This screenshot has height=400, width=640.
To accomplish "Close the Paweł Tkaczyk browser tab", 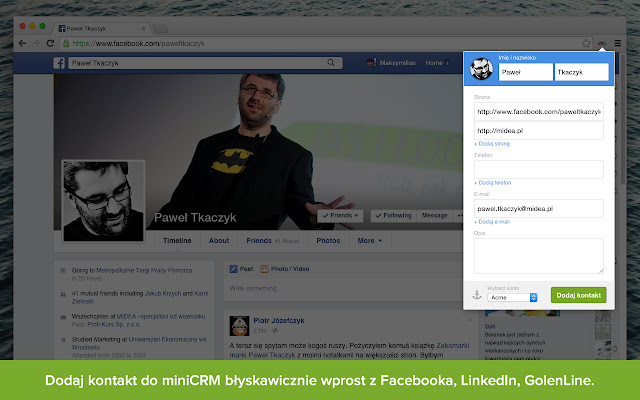I will 143,29.
